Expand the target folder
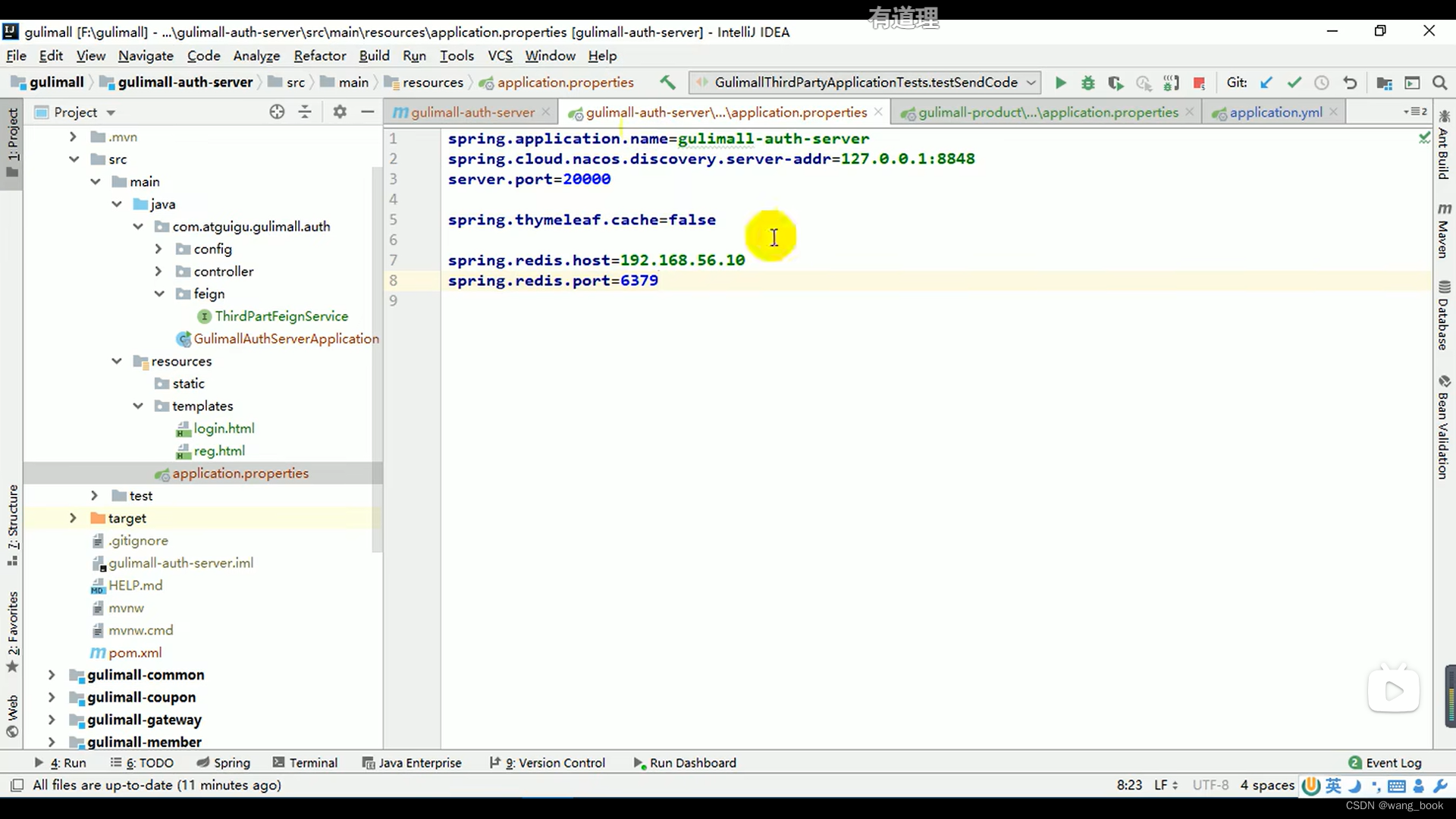Screen dimensions: 1456x819 click(73, 518)
